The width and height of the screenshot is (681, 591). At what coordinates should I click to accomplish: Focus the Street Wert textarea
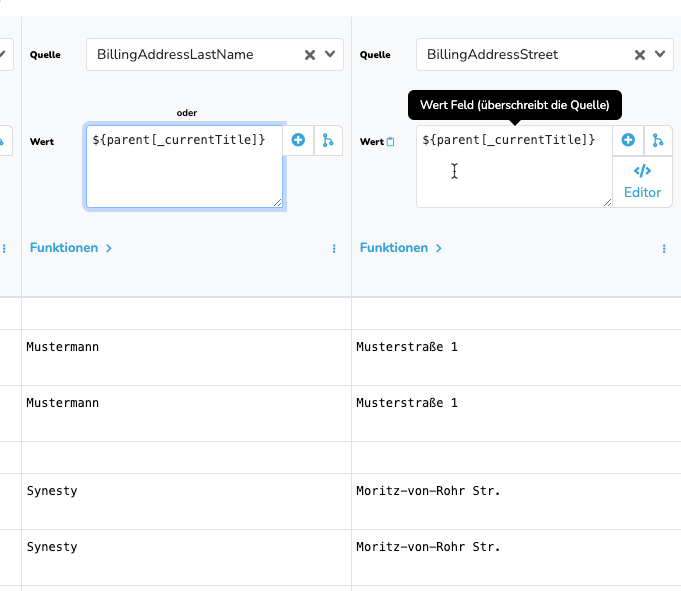tap(514, 166)
